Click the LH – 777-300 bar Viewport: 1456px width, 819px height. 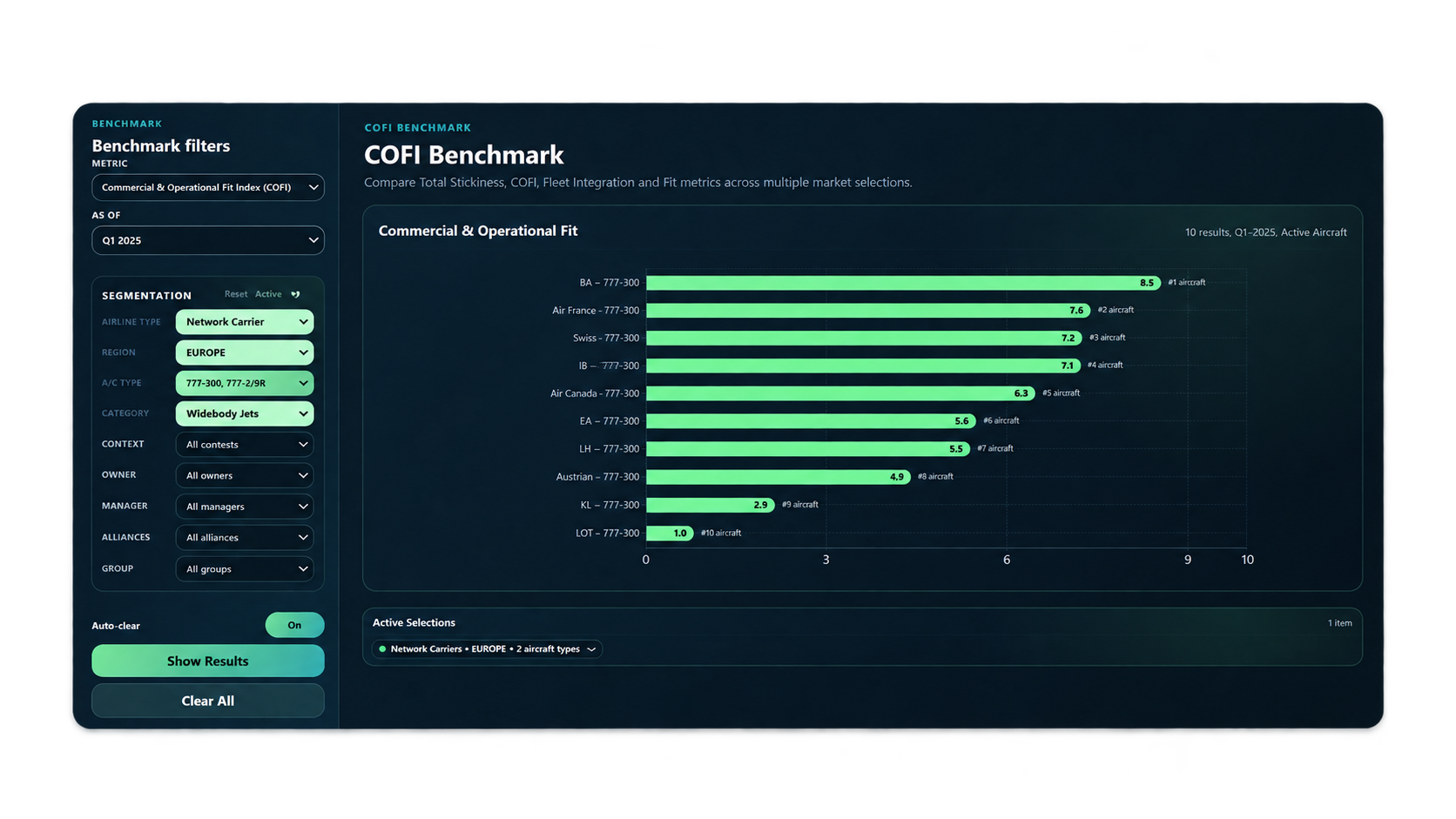pos(808,449)
